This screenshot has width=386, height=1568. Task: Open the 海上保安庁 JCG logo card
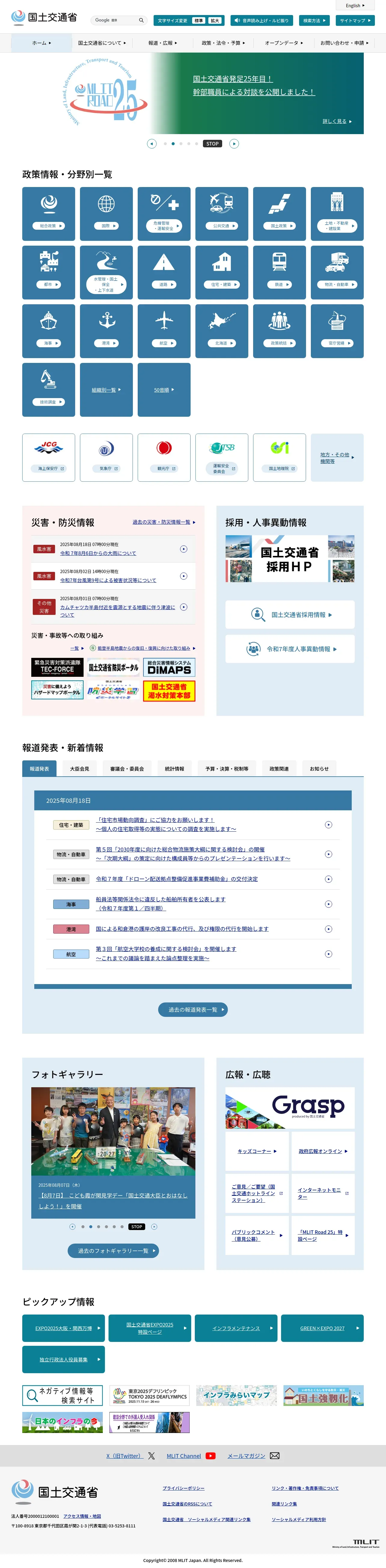coord(49,458)
